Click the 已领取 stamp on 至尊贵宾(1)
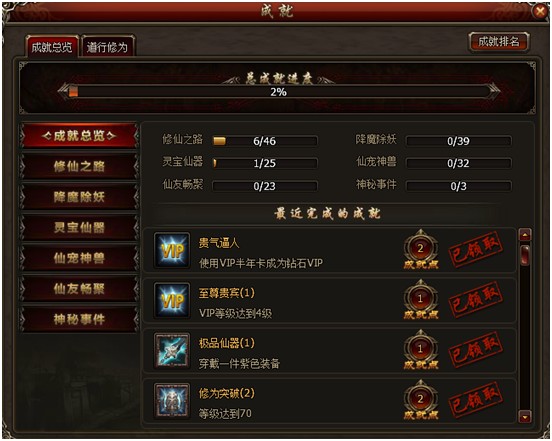The height and width of the screenshot is (441, 552). click(475, 300)
